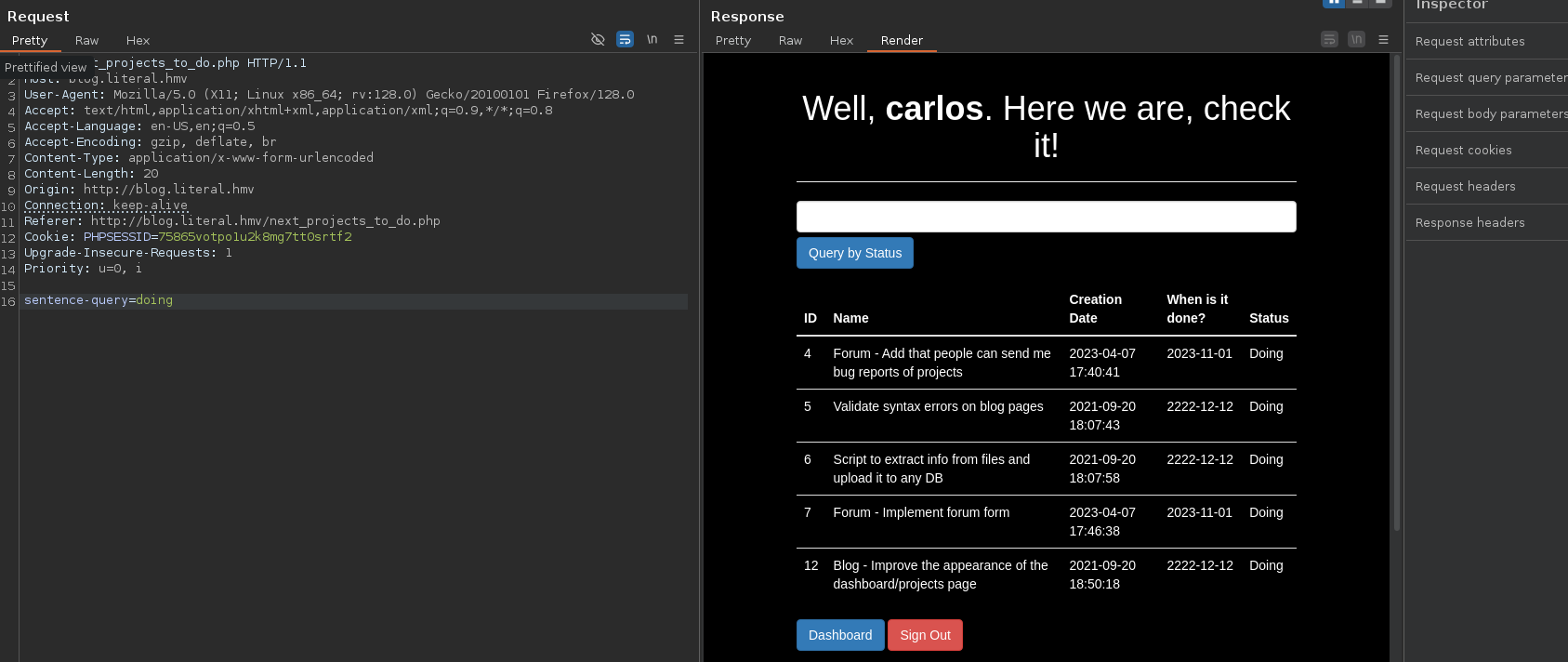
Task: Click the Query by Status button
Action: [854, 253]
